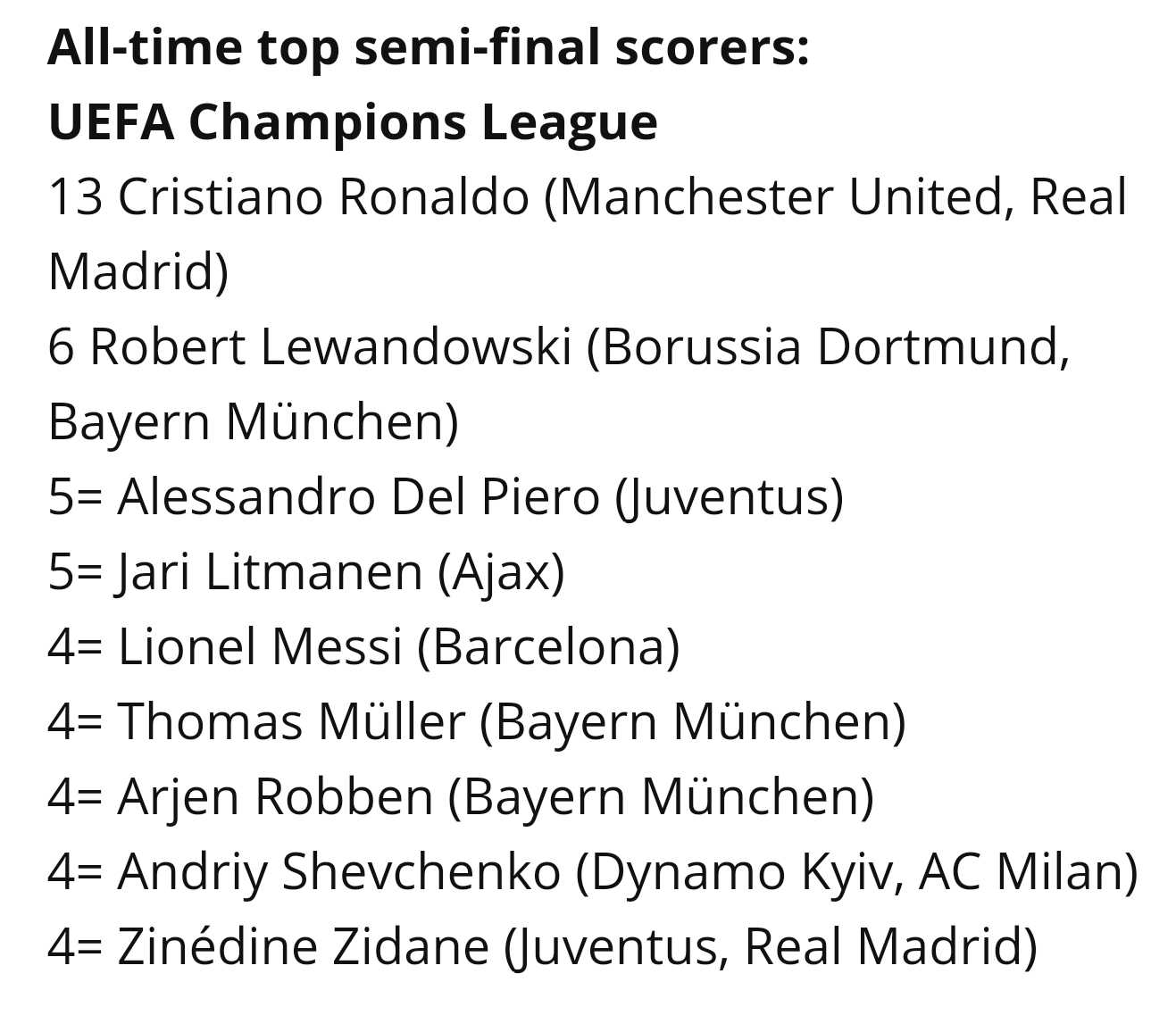1176x1032 pixels.
Task: Click 'Borussia Dortmund' in Lewandowski's entry
Action: 833,347
